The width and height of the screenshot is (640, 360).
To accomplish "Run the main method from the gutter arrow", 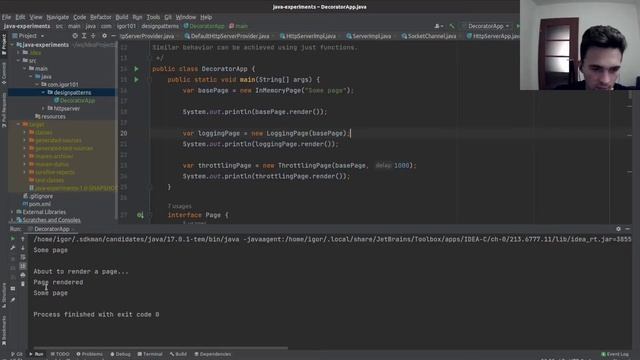I will point(136,80).
